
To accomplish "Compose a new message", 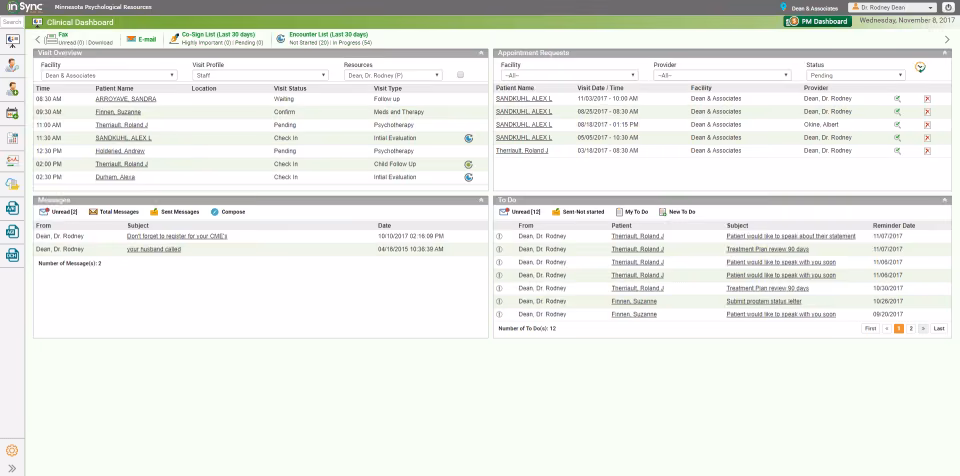I will coord(228,212).
